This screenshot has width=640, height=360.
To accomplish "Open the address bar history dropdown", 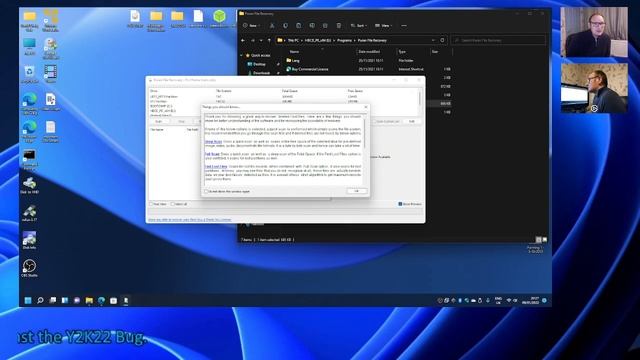I will (433, 40).
